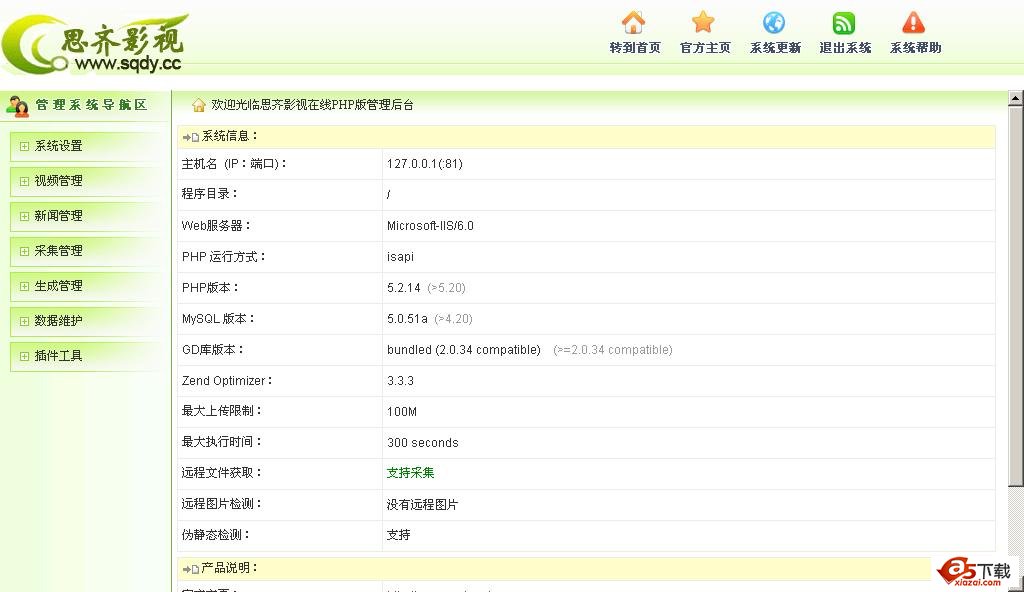This screenshot has width=1024, height=592.
Task: Click the home icon for 转到首页
Action: pyautogui.click(x=633, y=22)
